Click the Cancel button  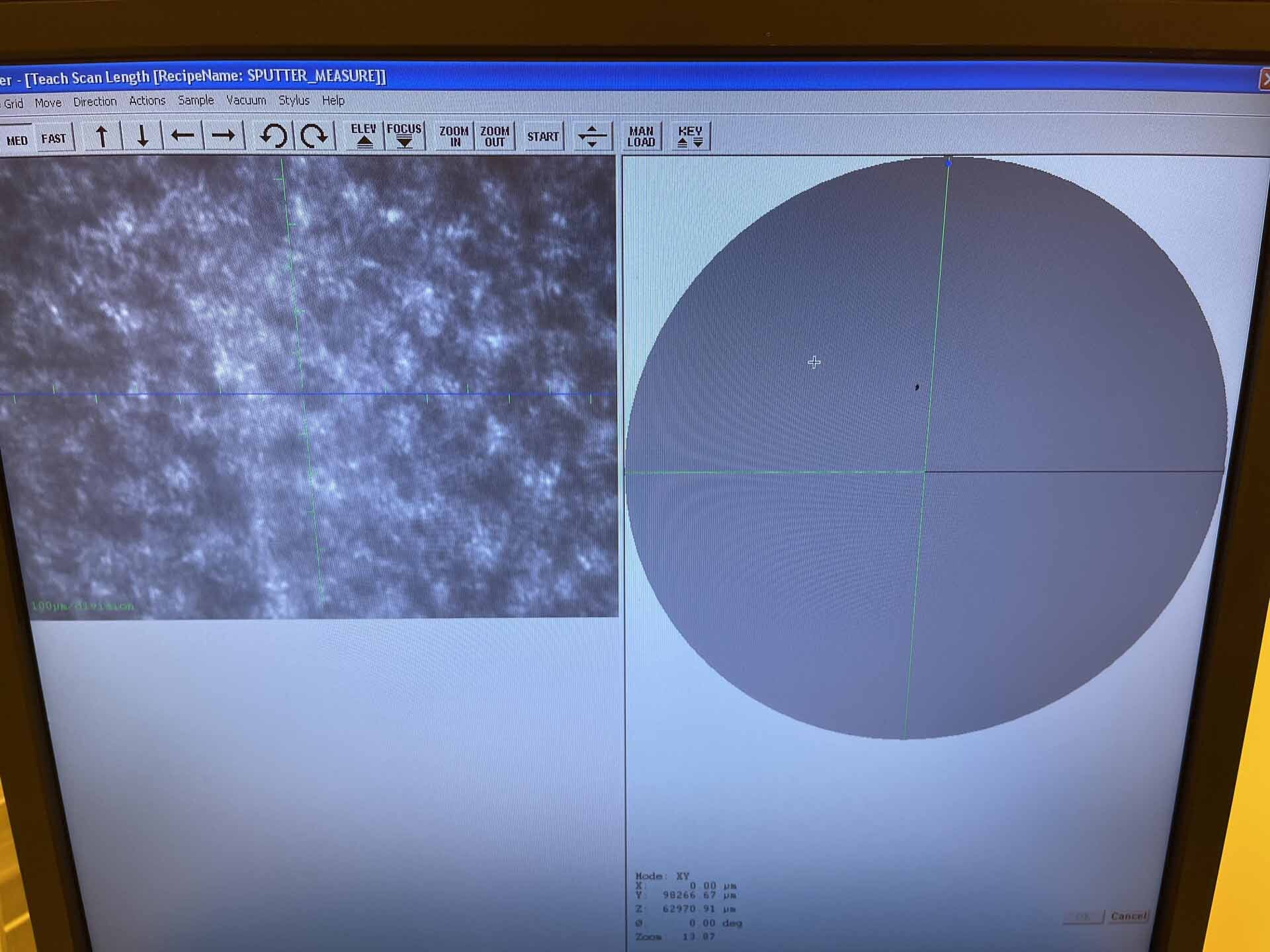pyautogui.click(x=1128, y=916)
